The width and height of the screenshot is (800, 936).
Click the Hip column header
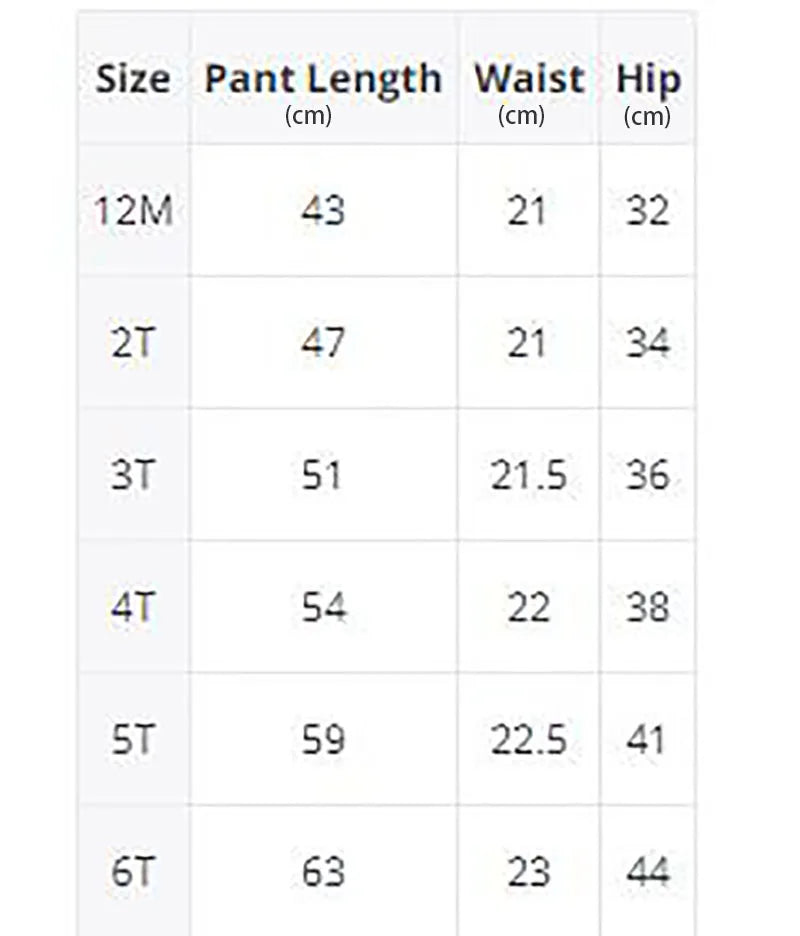point(648,80)
